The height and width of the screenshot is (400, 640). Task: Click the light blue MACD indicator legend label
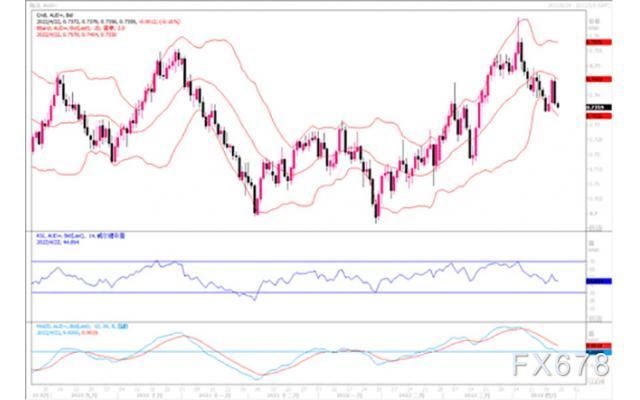coord(82,327)
